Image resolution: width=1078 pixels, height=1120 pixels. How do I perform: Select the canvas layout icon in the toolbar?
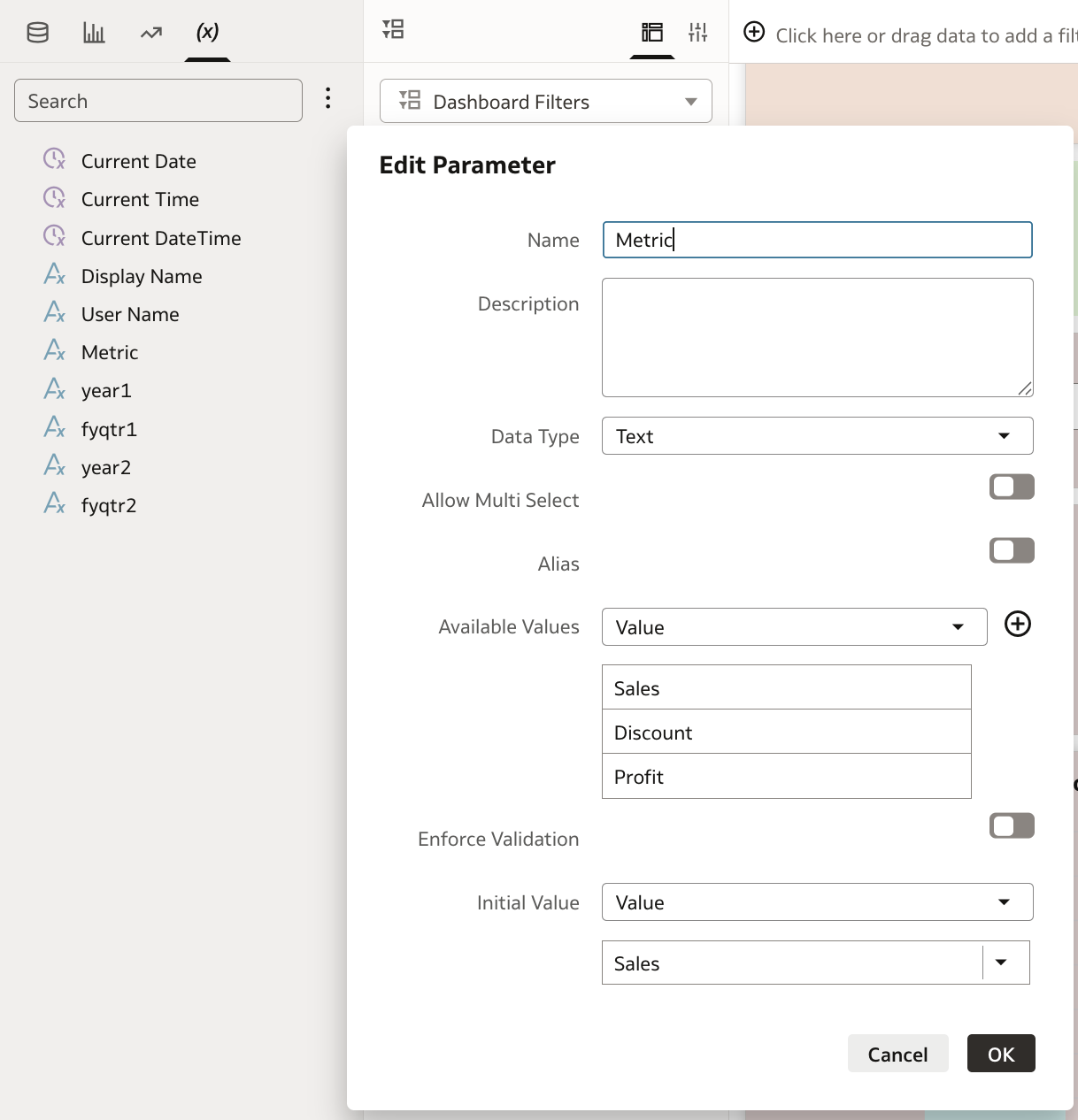651,30
